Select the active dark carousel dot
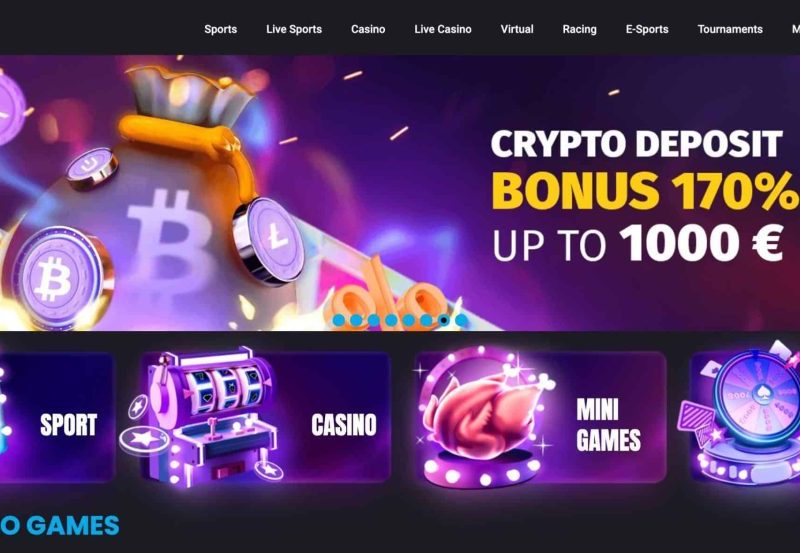This screenshot has height=553, width=800. pos(444,320)
